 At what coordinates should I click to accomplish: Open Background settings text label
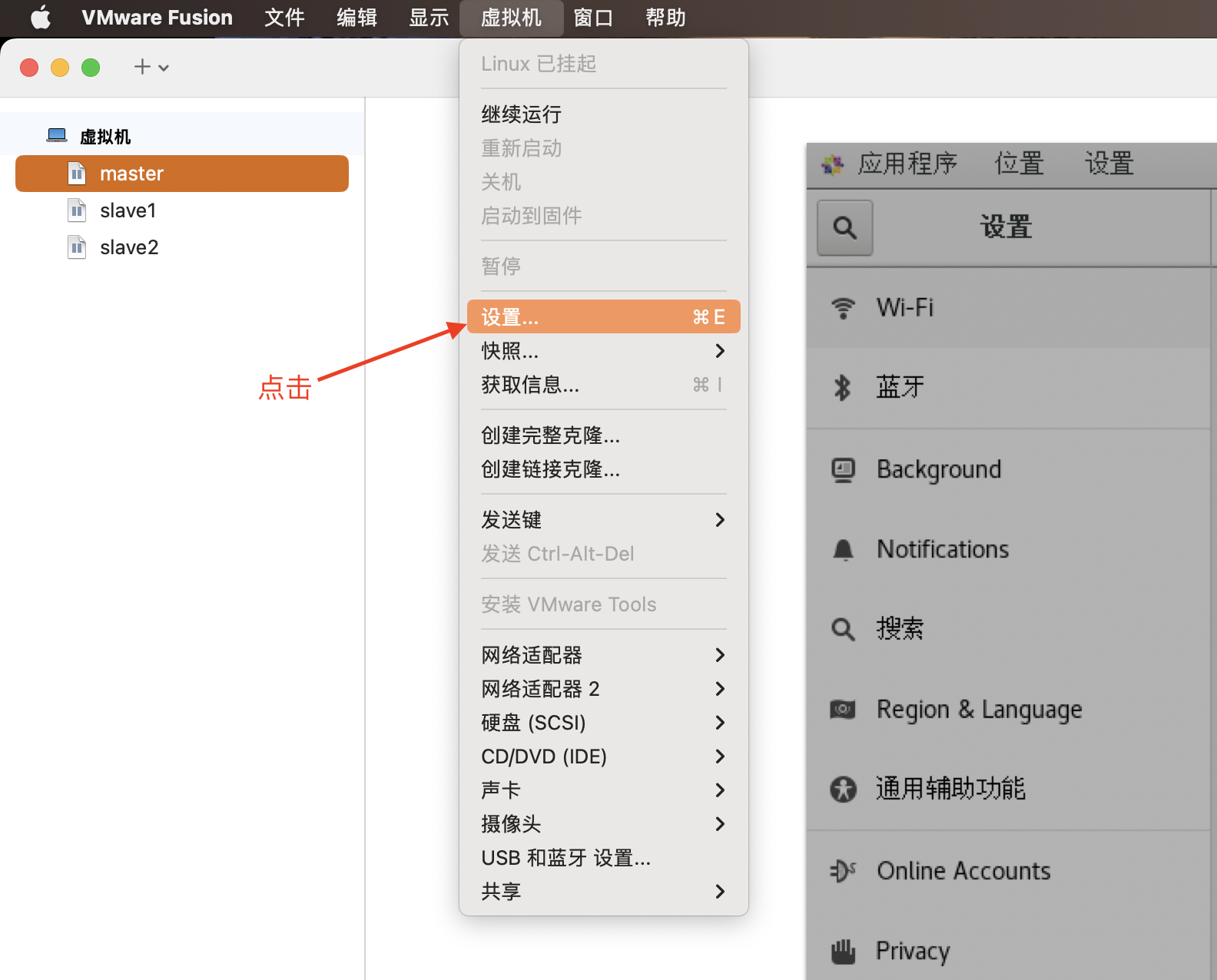coord(939,469)
